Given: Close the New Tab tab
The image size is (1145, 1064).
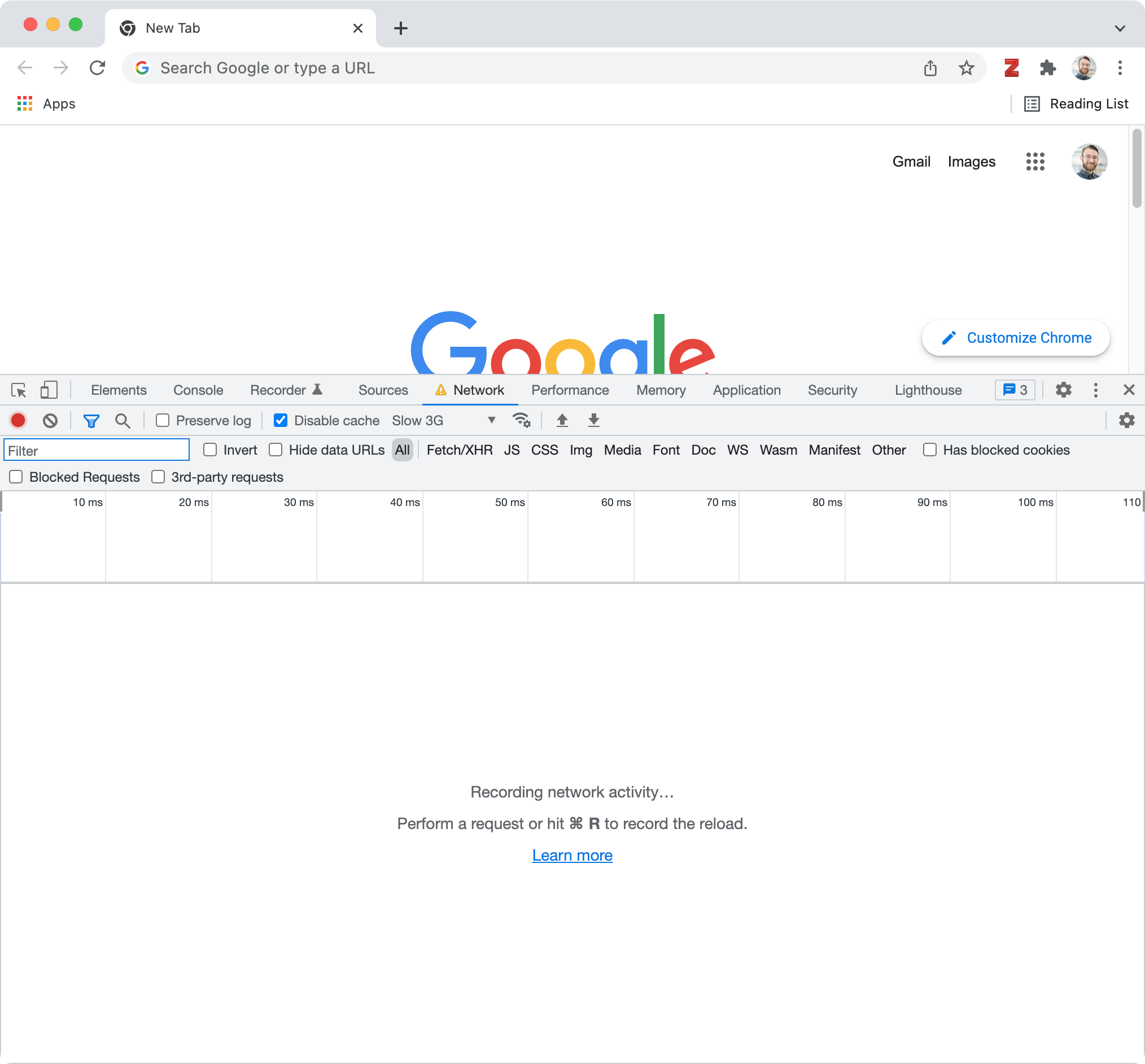Looking at the screenshot, I should [357, 28].
